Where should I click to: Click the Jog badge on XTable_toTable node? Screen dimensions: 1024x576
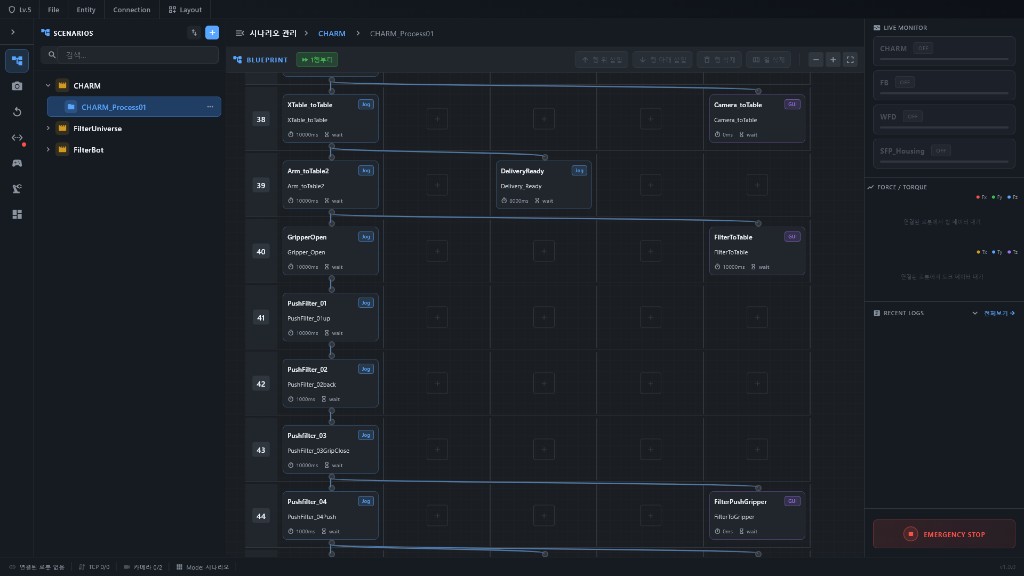pos(366,104)
